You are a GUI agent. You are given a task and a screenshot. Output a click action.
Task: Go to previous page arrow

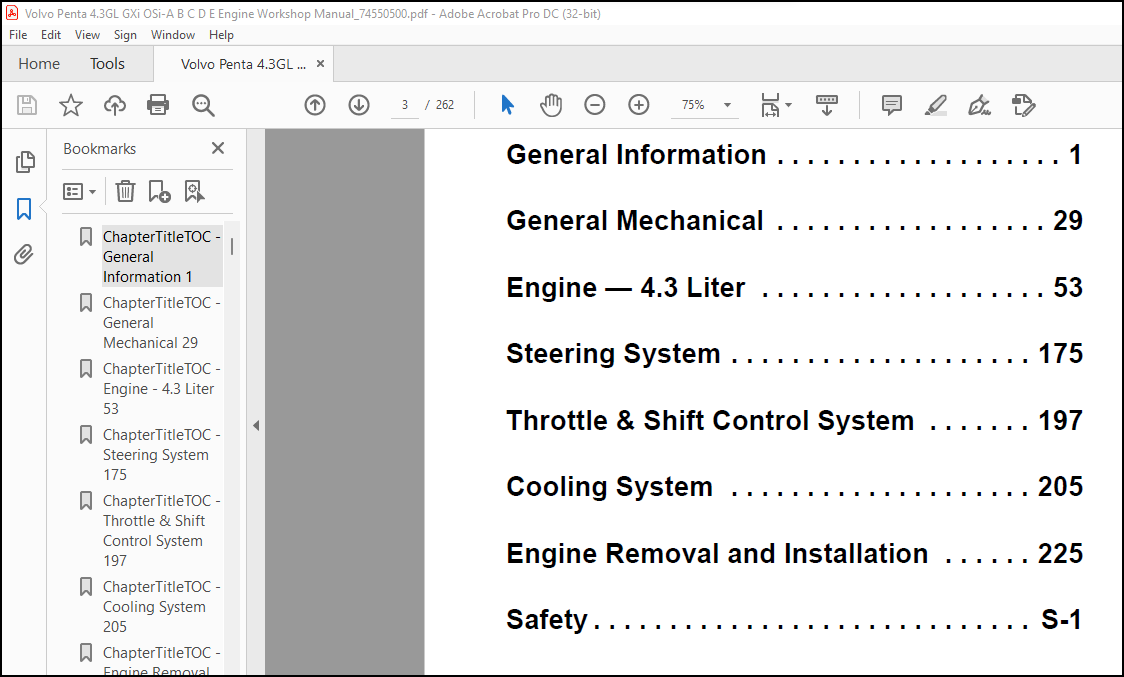[x=315, y=105]
